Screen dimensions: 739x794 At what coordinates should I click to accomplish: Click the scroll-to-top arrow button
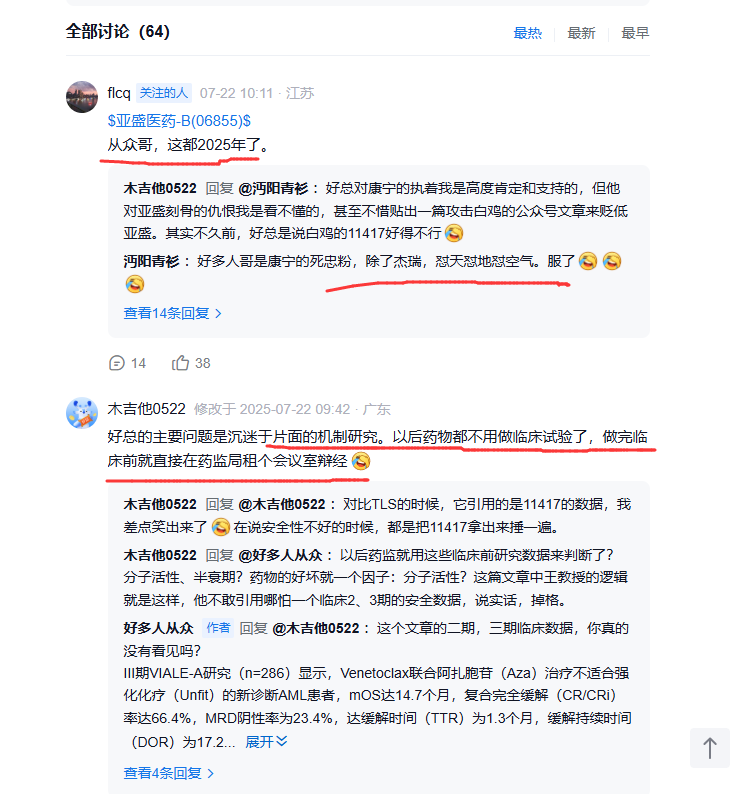[x=710, y=748]
